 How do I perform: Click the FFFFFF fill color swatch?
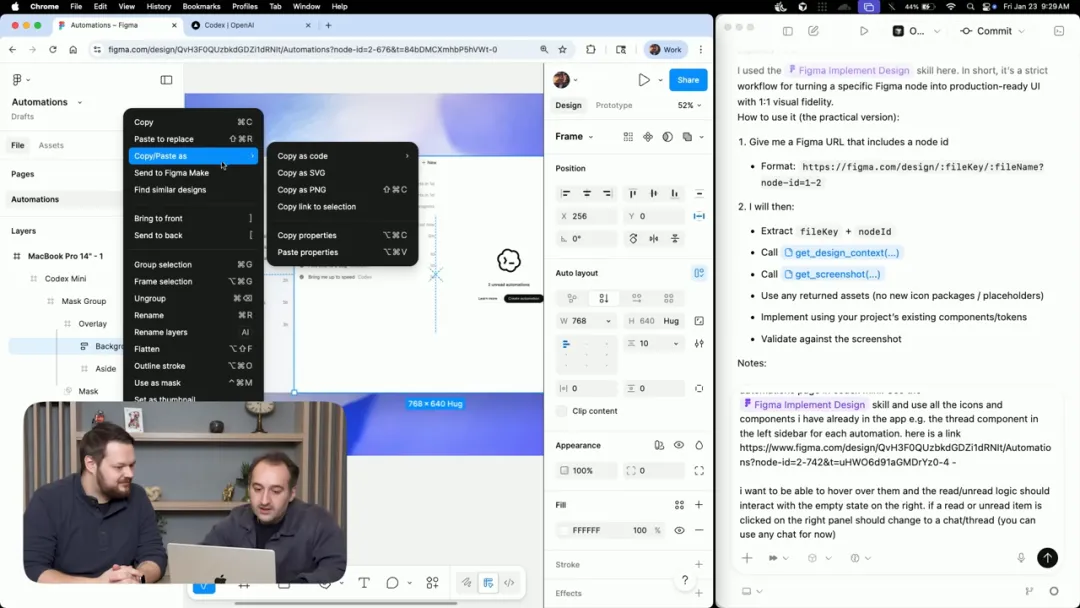point(564,530)
